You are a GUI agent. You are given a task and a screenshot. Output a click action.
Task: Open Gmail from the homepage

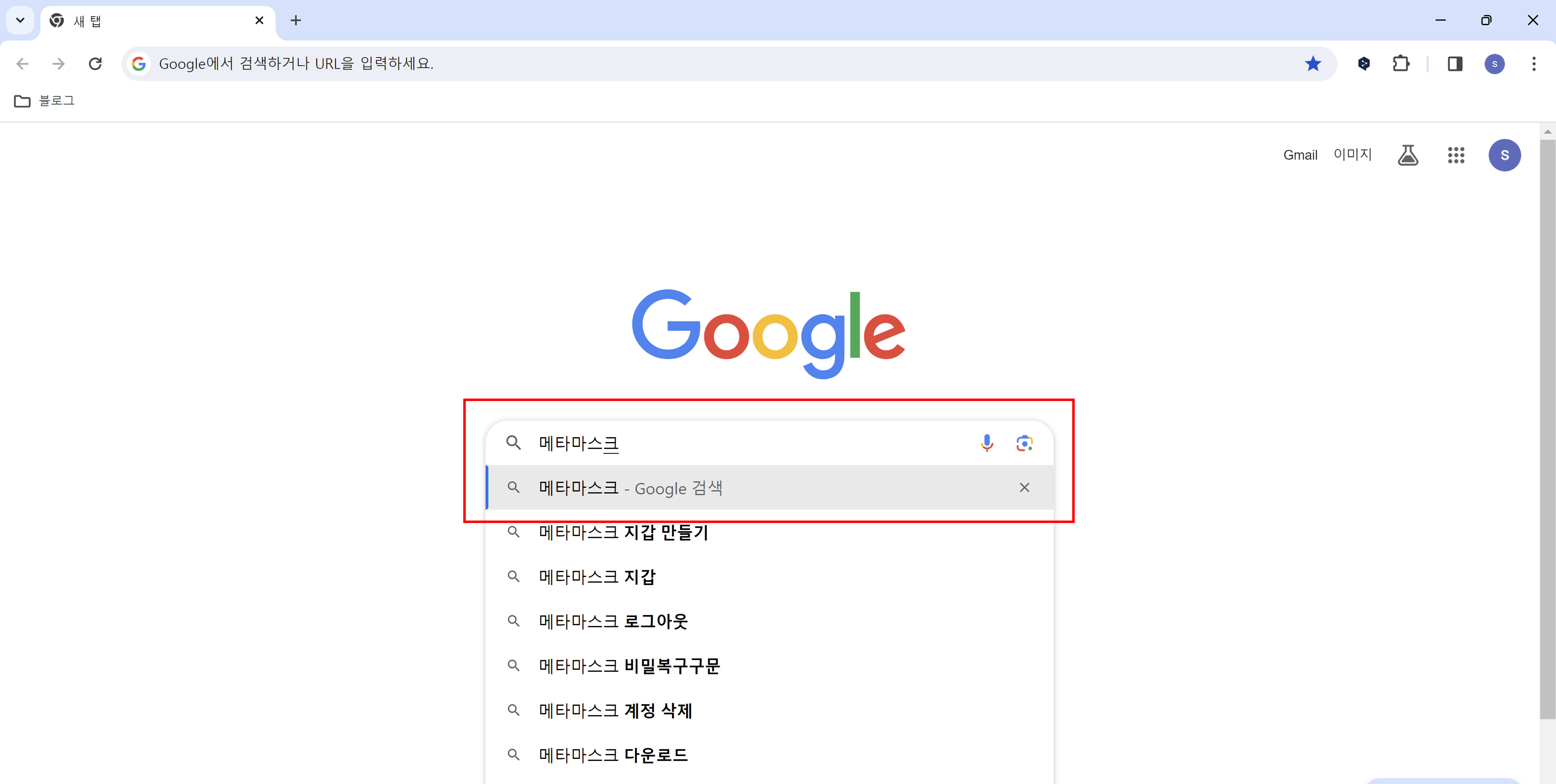[x=1299, y=155]
